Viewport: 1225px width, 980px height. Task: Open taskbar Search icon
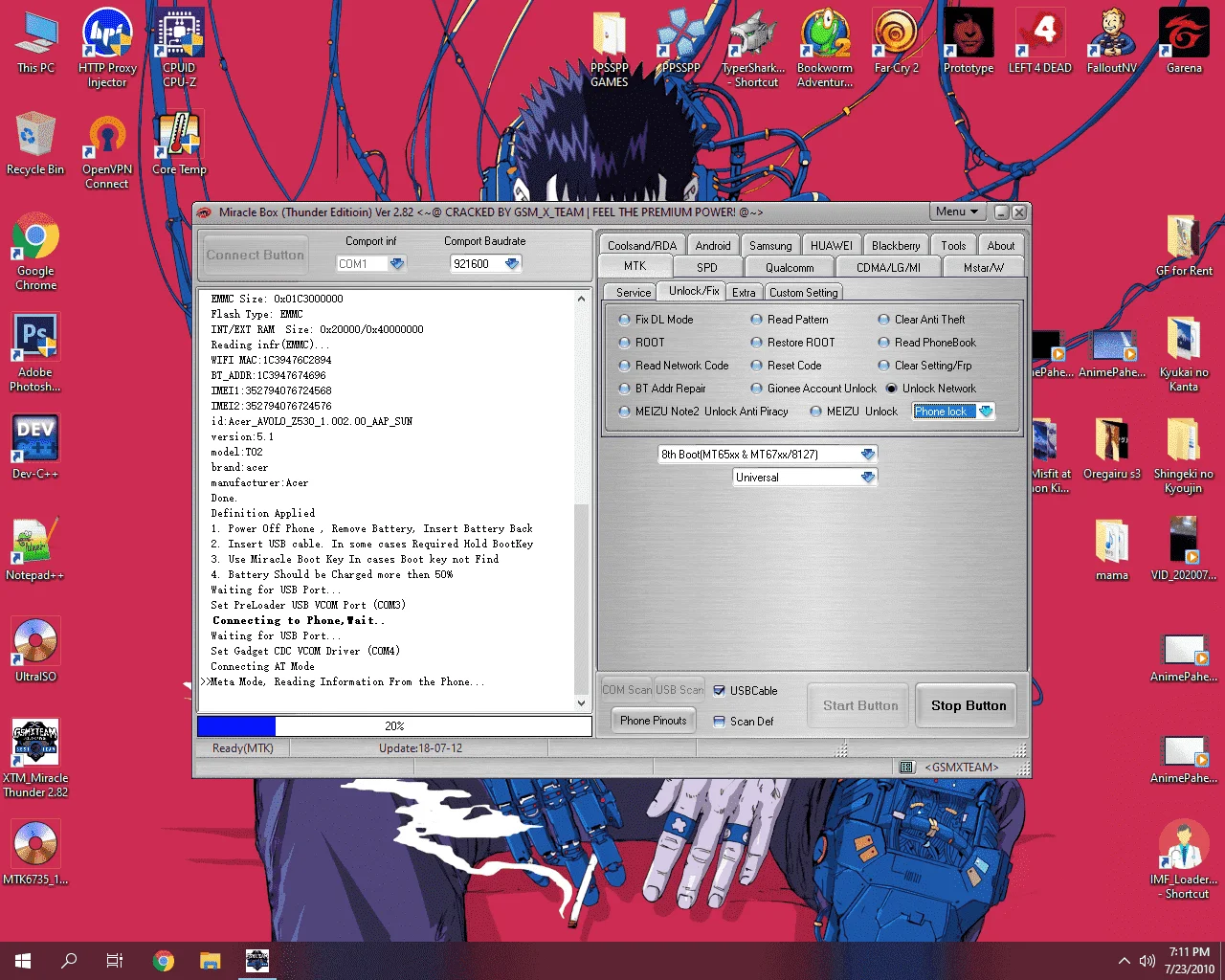click(69, 961)
